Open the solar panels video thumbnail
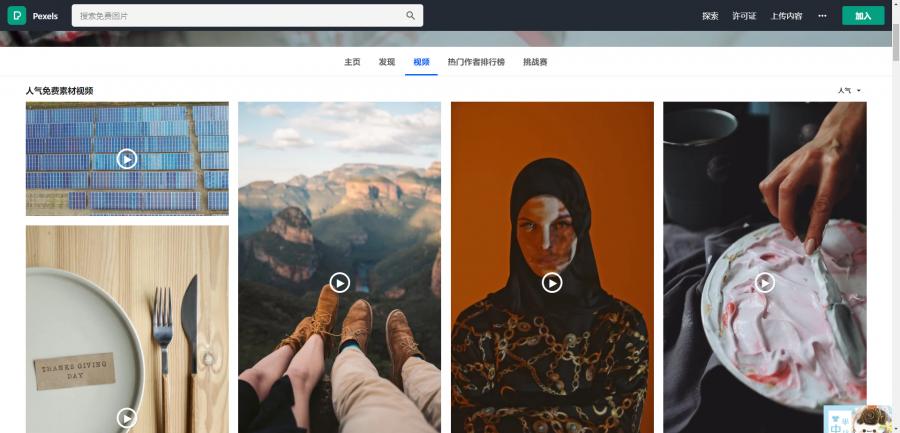900x433 pixels. click(127, 159)
